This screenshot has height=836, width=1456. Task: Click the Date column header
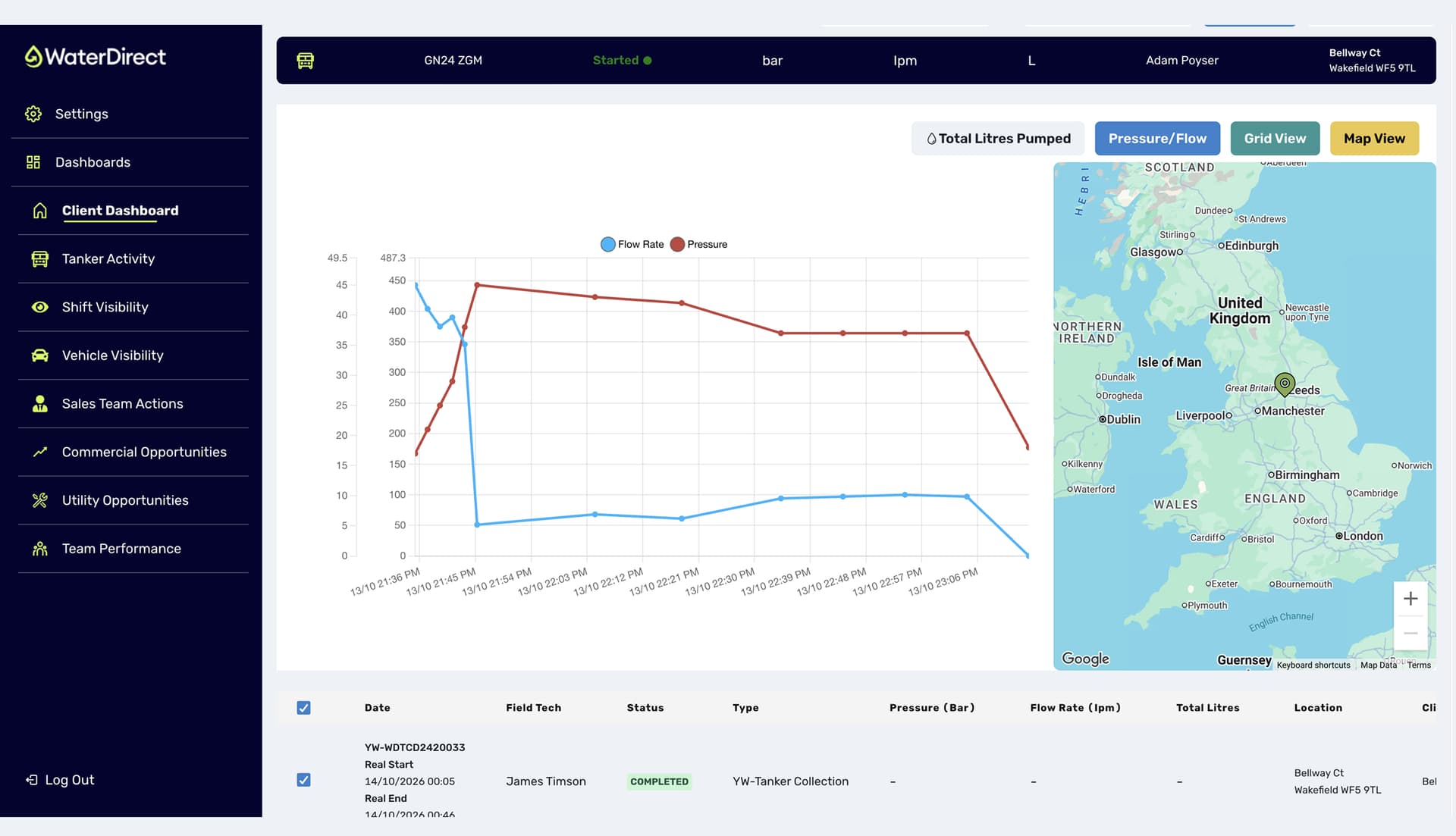tap(378, 708)
